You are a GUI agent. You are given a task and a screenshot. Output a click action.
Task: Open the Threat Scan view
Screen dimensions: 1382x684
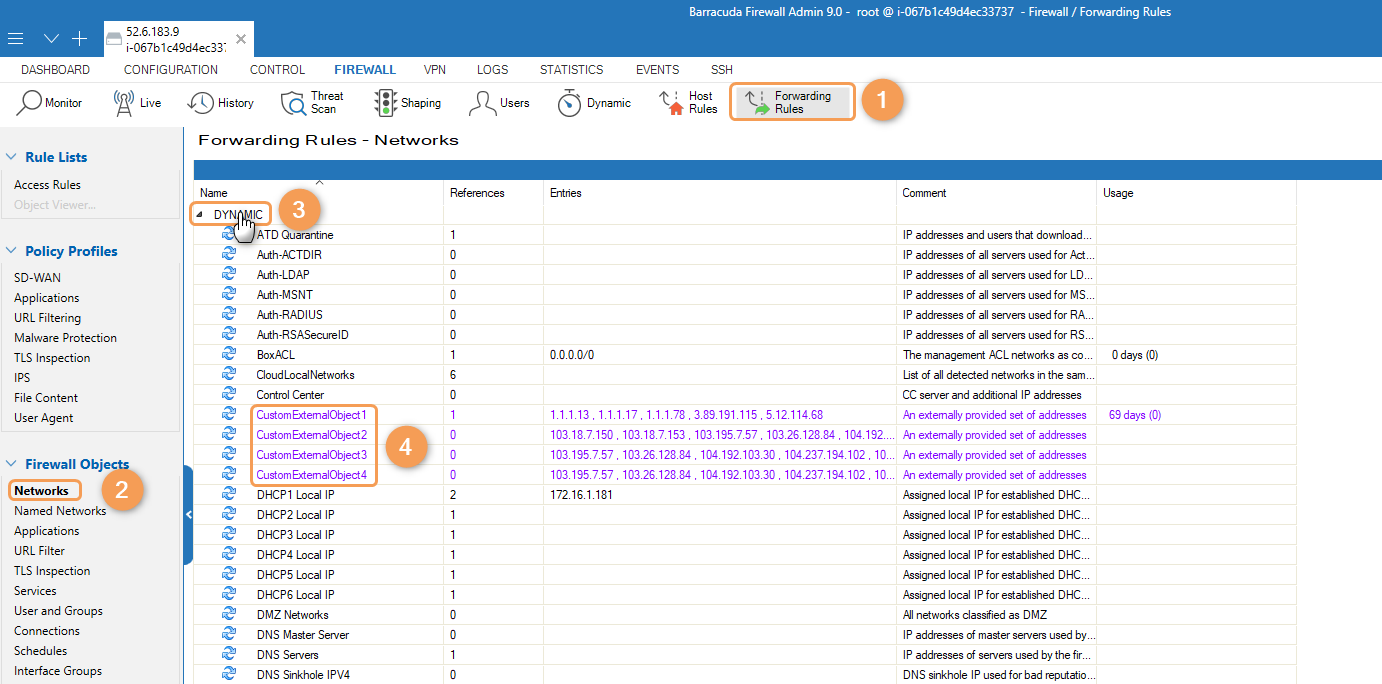(x=294, y=103)
